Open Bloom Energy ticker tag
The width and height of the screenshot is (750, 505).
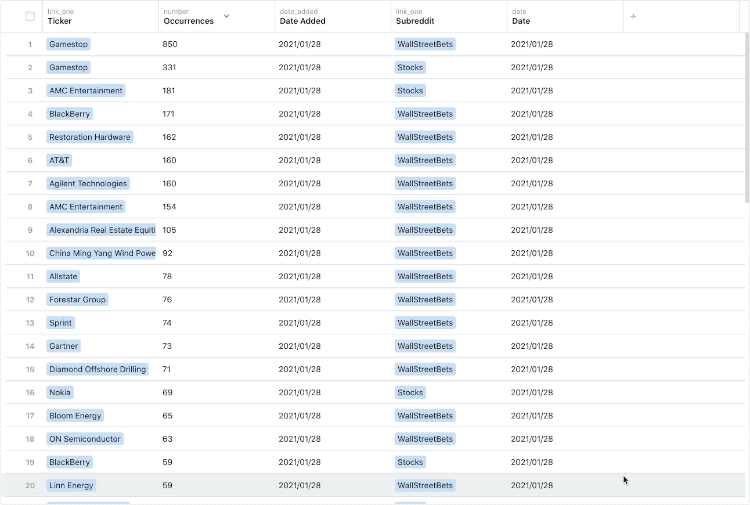coord(75,416)
